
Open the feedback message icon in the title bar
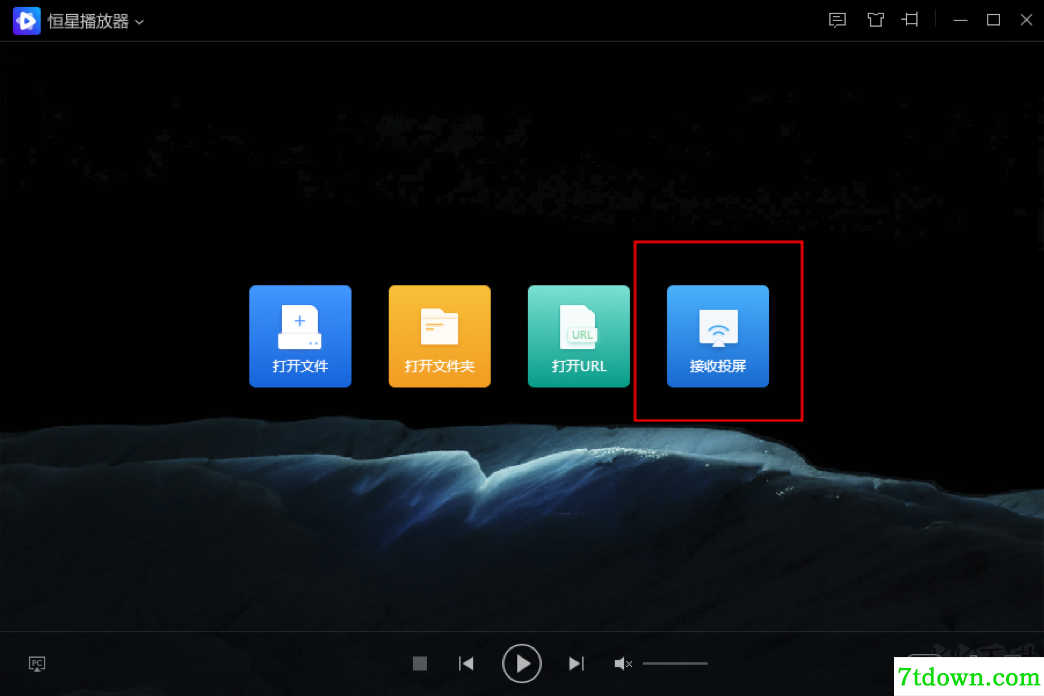tap(837, 20)
